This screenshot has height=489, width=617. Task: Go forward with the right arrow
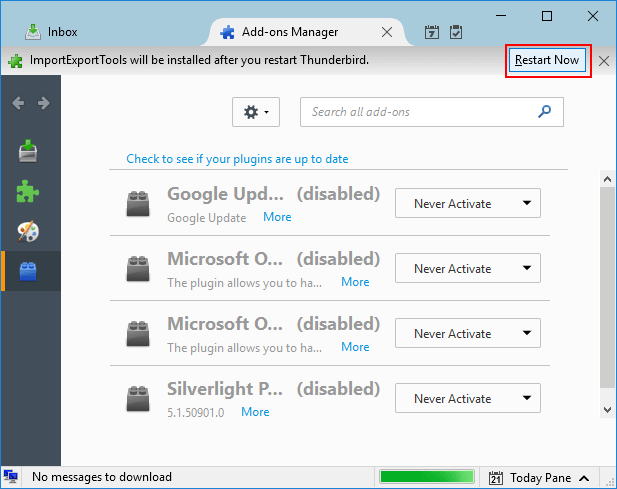click(44, 103)
